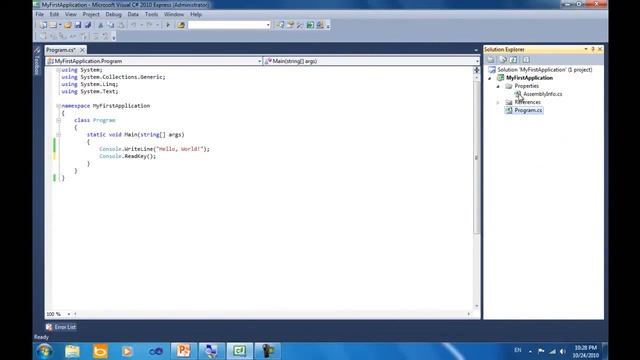Click the New Project toolbar icon
Screen dimensions: 640x360
pyautogui.click(x=43, y=25)
